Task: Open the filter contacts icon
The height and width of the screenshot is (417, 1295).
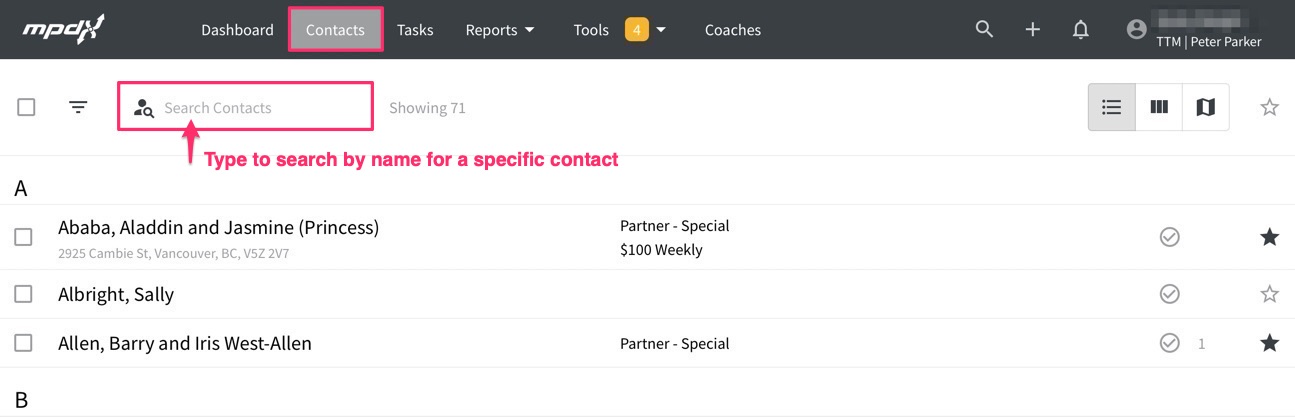Action: (79, 107)
